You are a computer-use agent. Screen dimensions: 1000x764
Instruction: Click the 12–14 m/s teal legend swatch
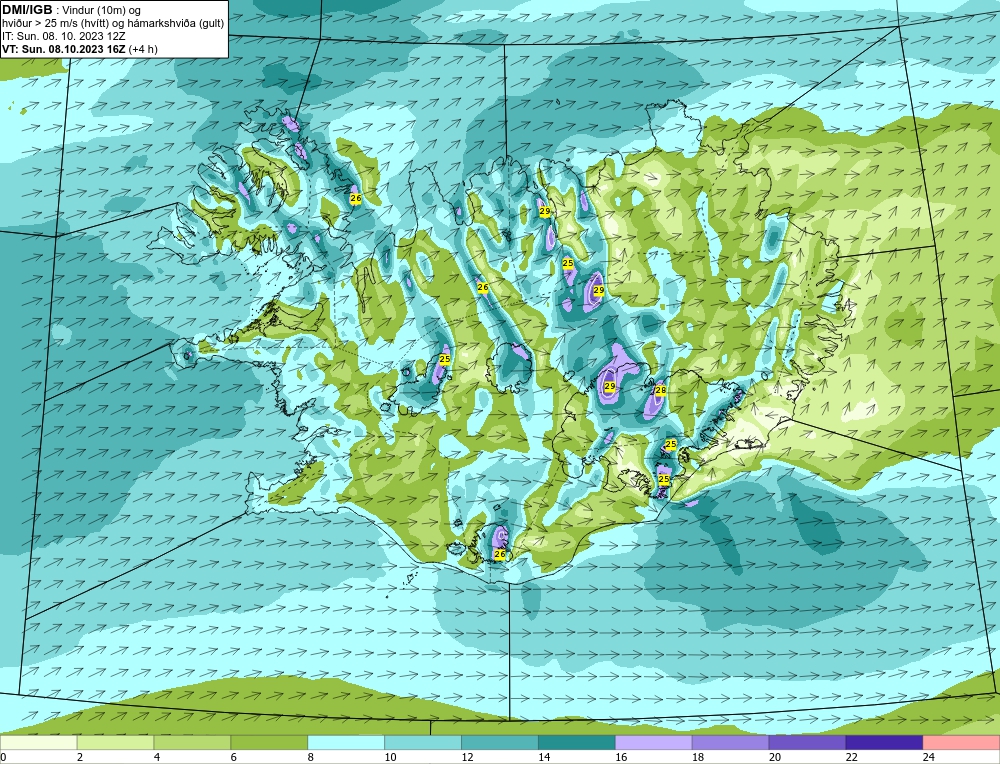[x=499, y=742]
